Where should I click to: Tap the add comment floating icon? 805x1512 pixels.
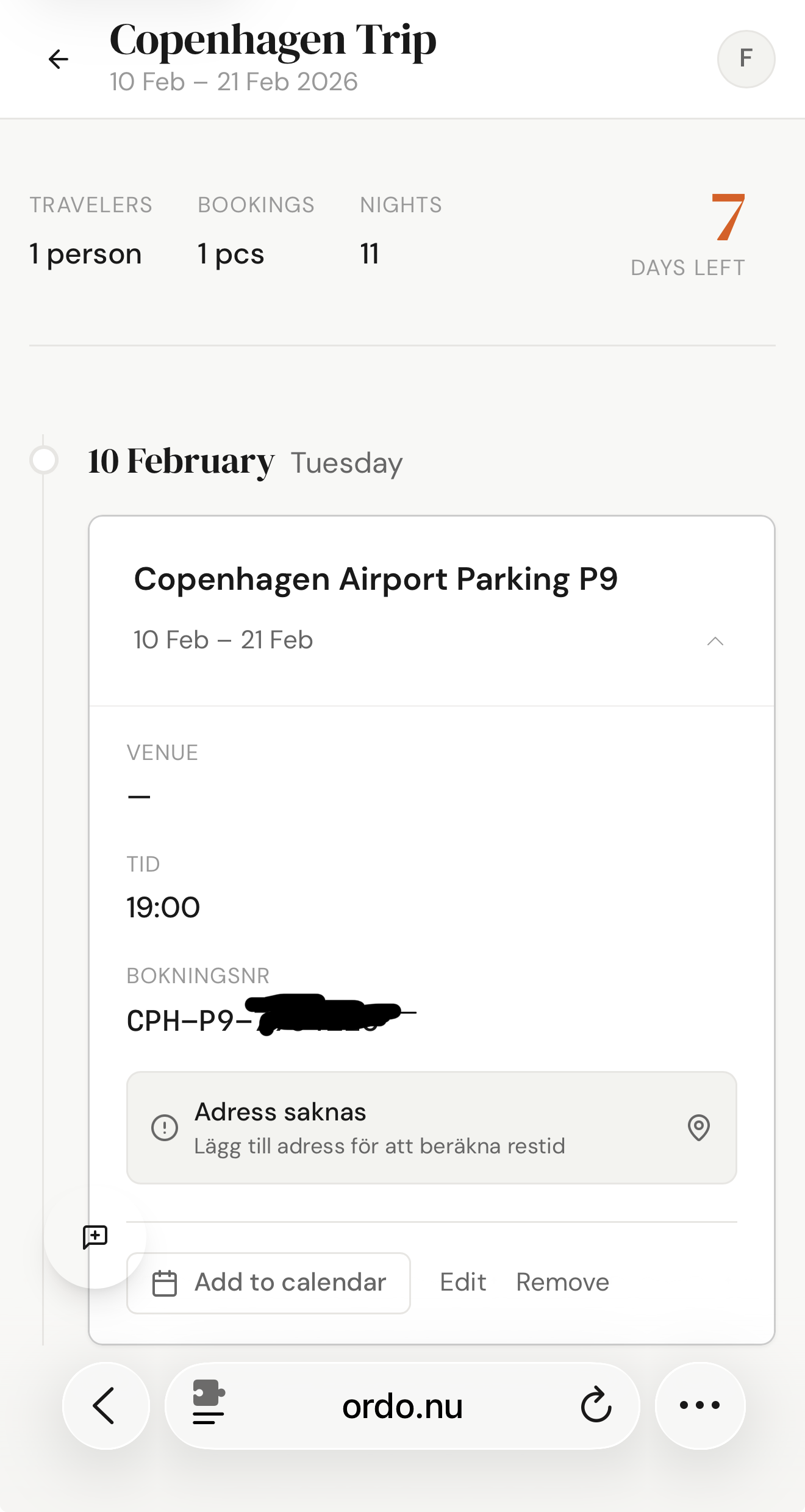tap(95, 1237)
